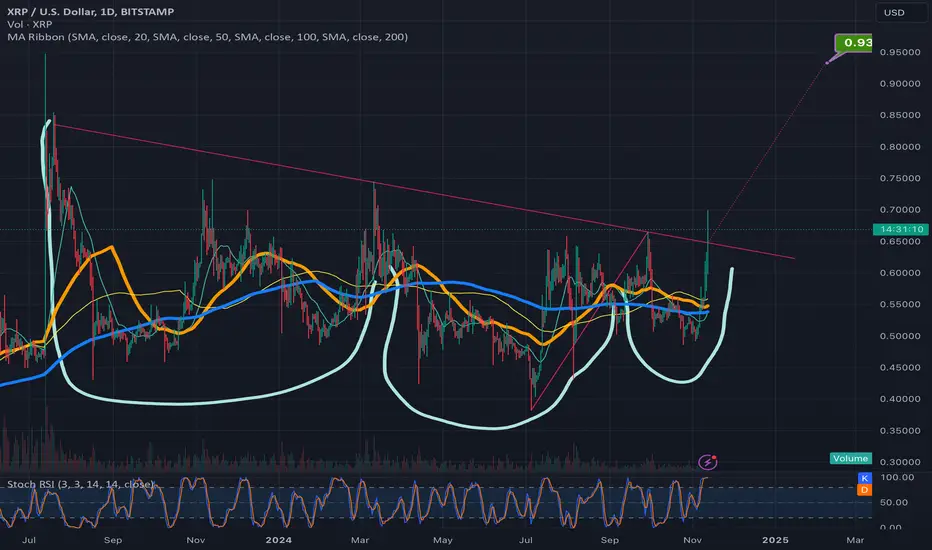Viewport: 932px width, 550px height.
Task: Click the 0.65000 price axis label
Action: tap(900, 241)
